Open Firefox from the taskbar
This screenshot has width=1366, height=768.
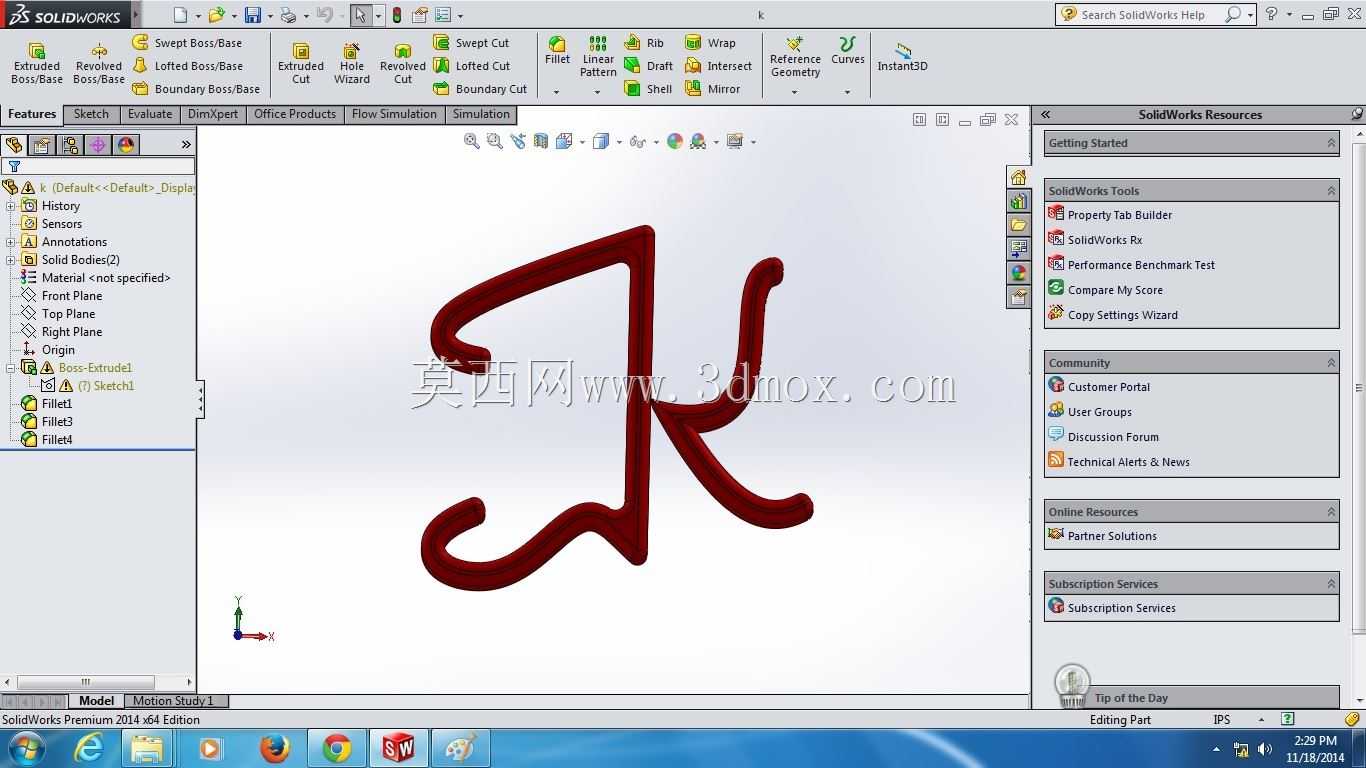pyautogui.click(x=274, y=748)
